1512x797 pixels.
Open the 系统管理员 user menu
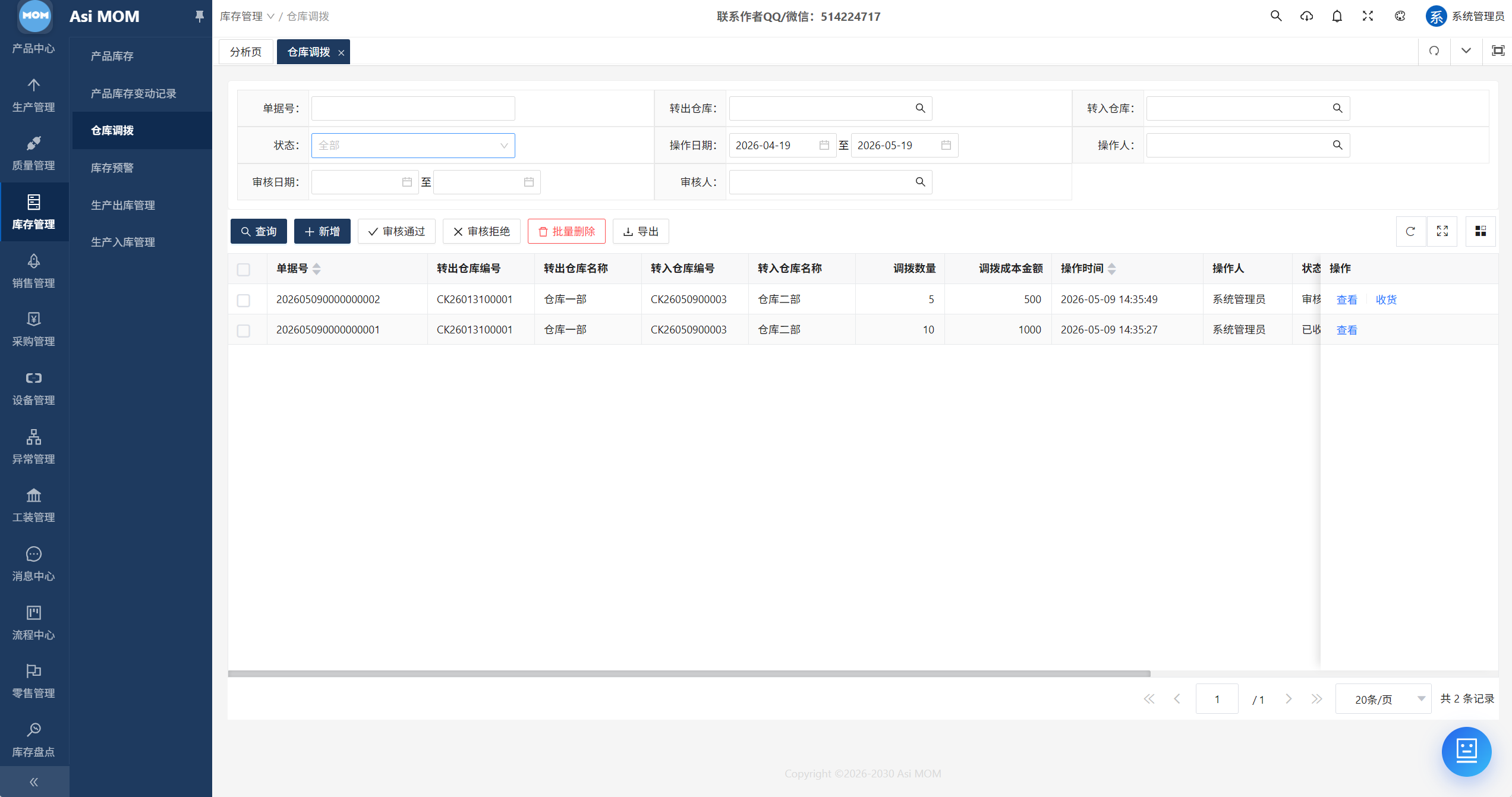click(1465, 16)
